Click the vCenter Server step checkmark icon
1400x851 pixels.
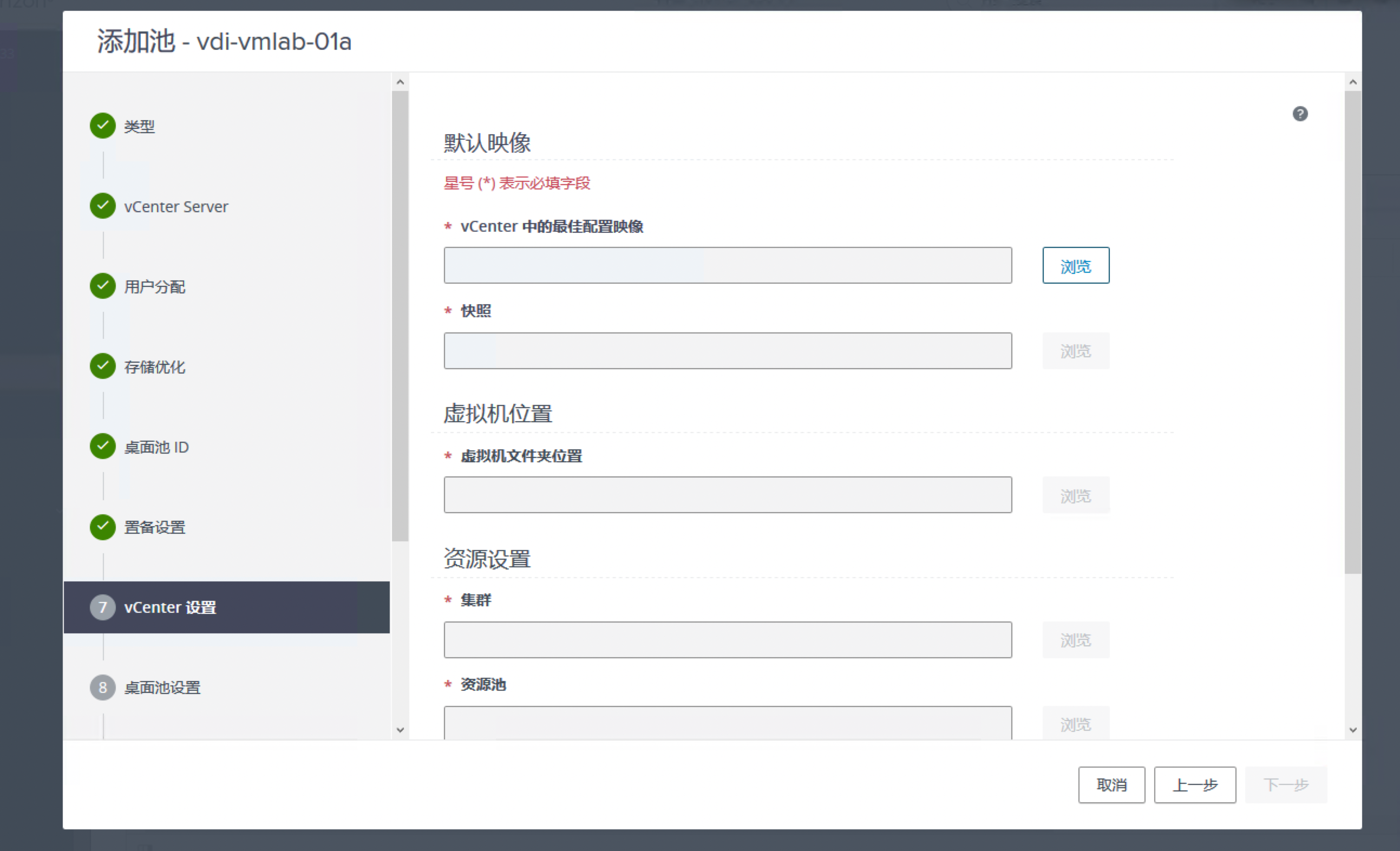[x=103, y=206]
